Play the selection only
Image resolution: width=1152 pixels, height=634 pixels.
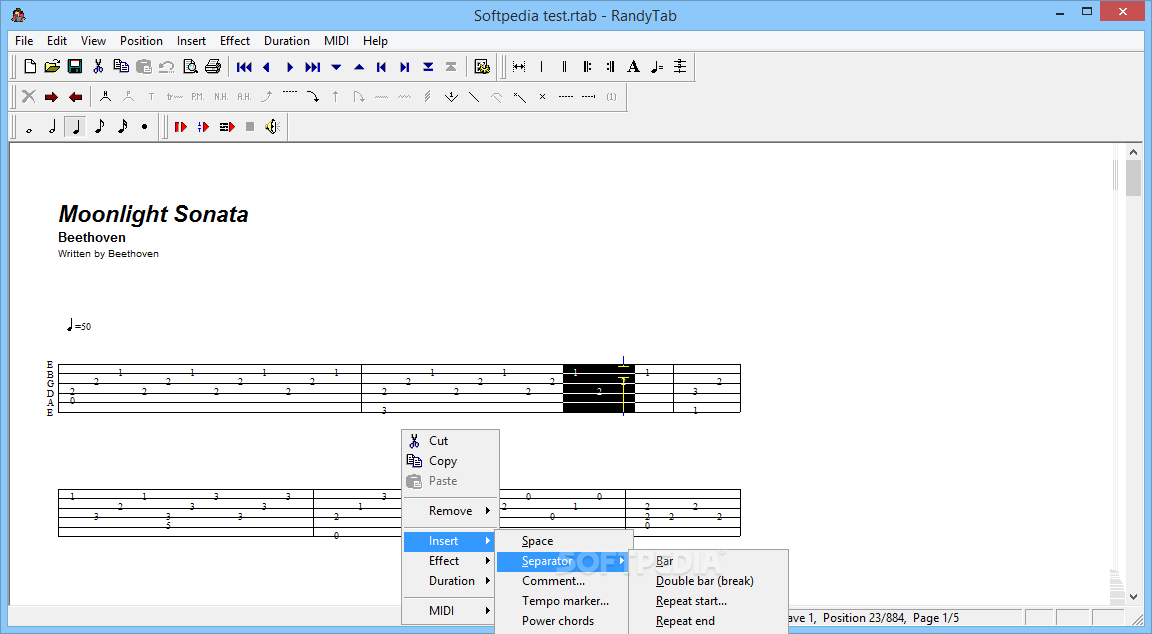click(227, 127)
